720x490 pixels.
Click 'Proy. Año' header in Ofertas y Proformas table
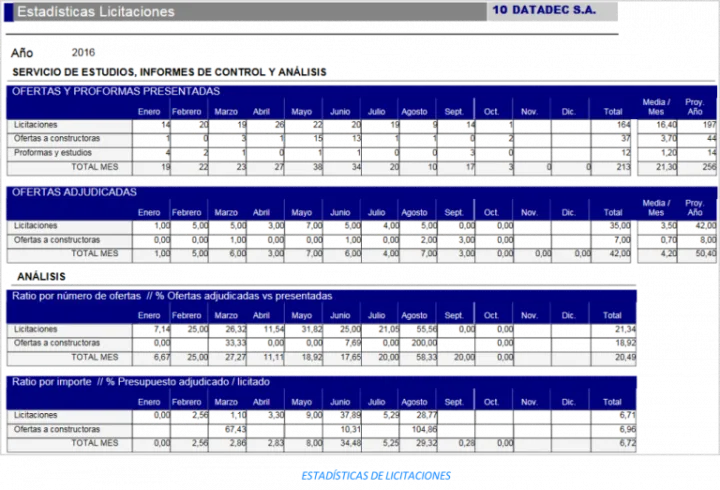point(694,107)
